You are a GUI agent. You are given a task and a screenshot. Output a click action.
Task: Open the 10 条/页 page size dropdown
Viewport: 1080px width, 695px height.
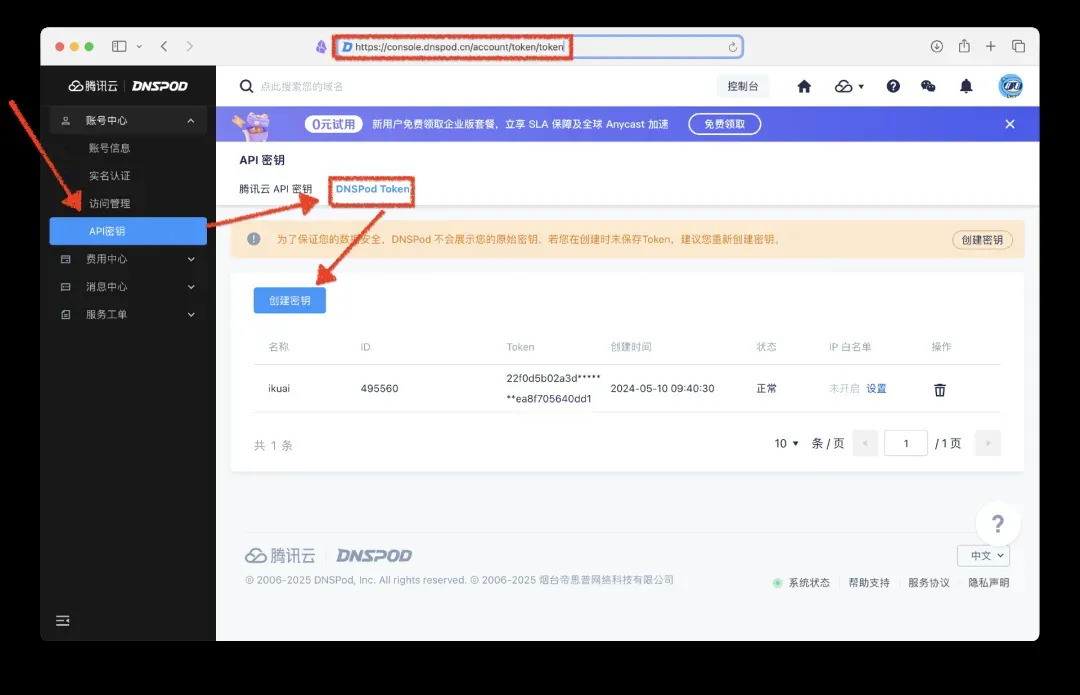[x=787, y=443]
